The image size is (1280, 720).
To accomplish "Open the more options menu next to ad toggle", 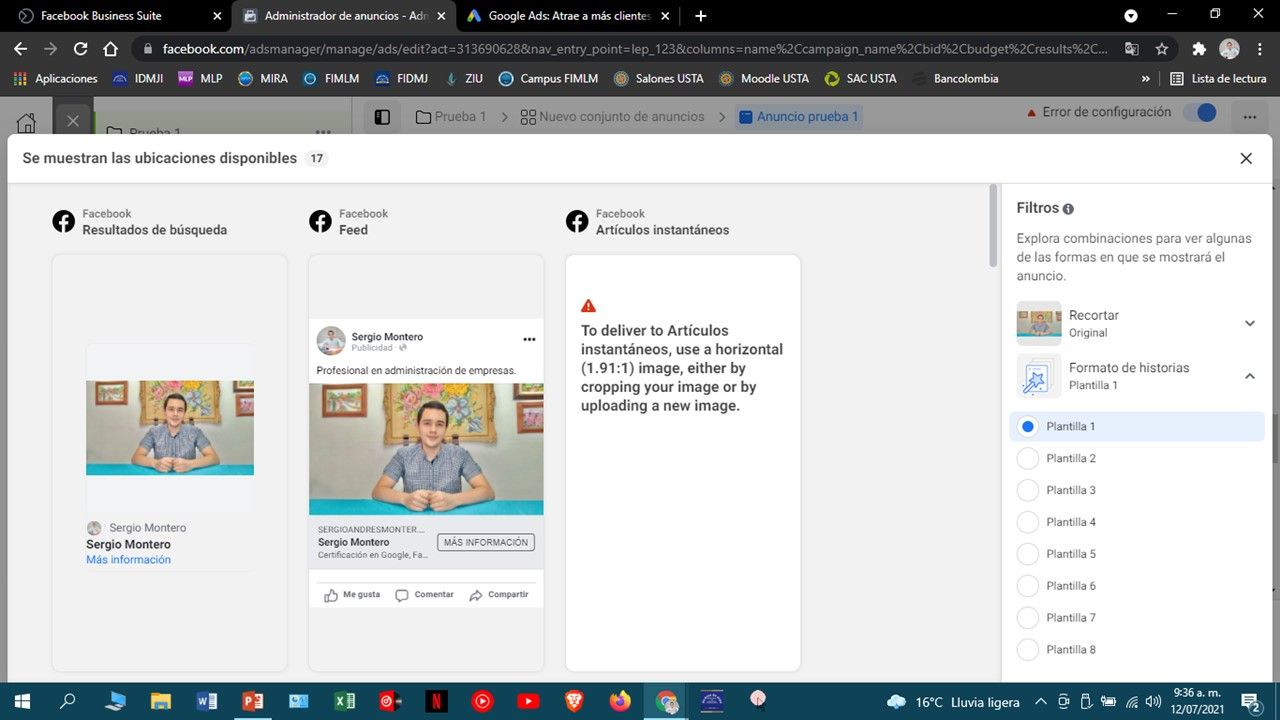I will [1249, 117].
